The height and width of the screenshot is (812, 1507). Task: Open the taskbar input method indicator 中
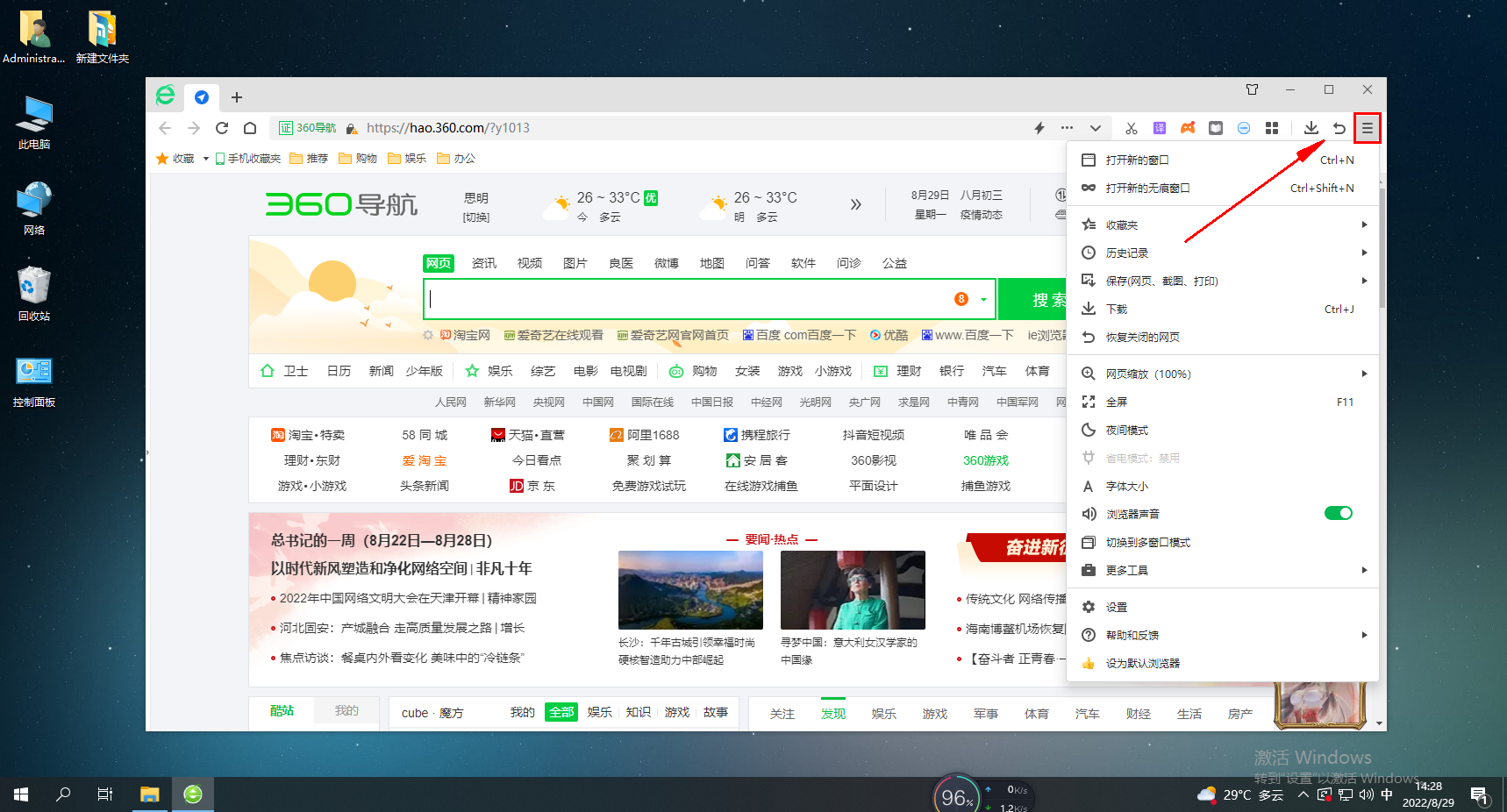click(1386, 794)
